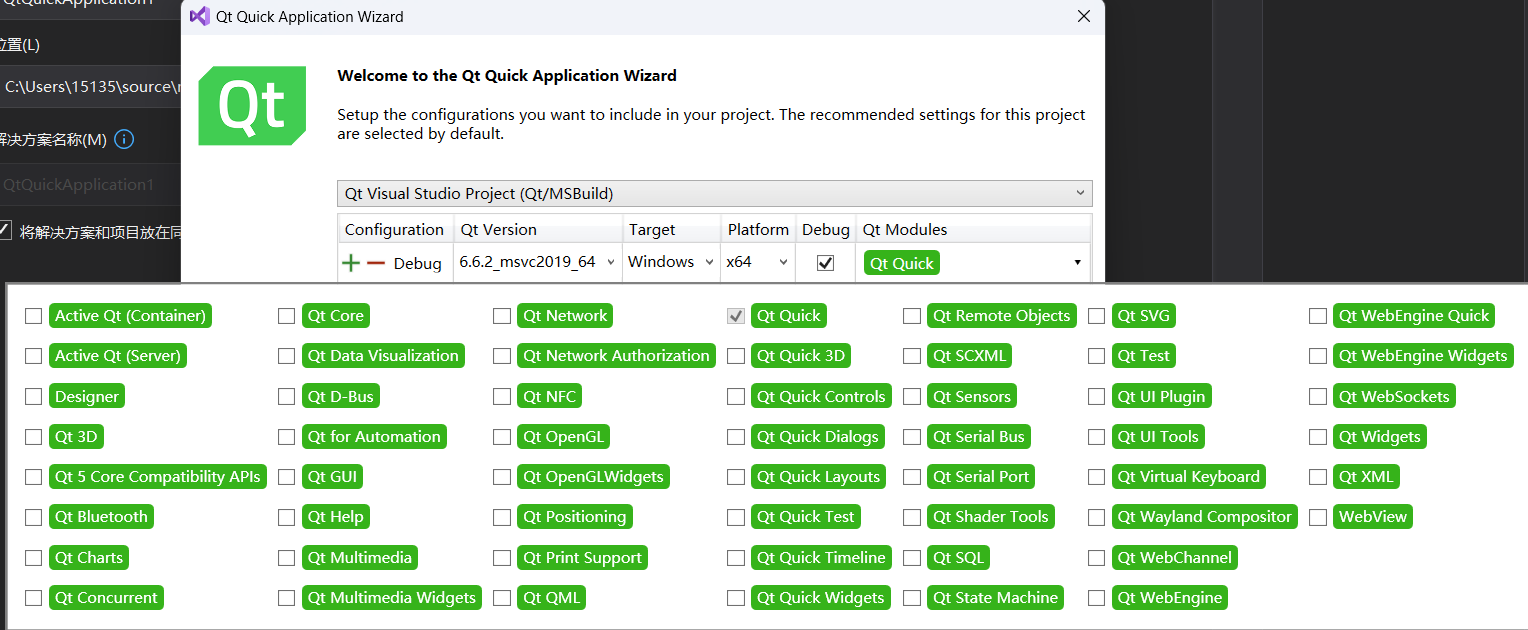
Task: Click the green plus add-configuration icon
Action: click(x=351, y=263)
